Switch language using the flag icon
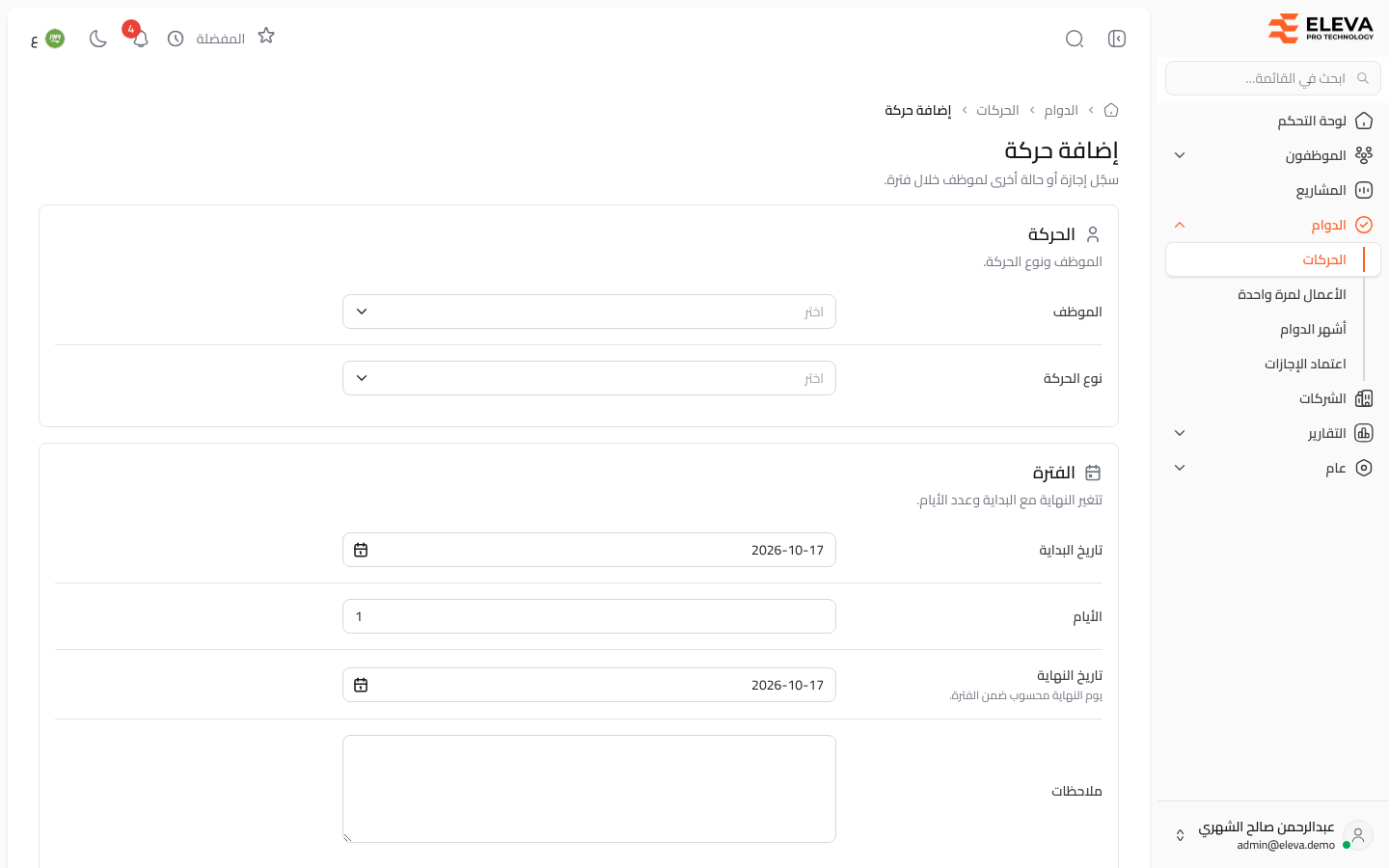This screenshot has width=1389, height=868. 55,39
